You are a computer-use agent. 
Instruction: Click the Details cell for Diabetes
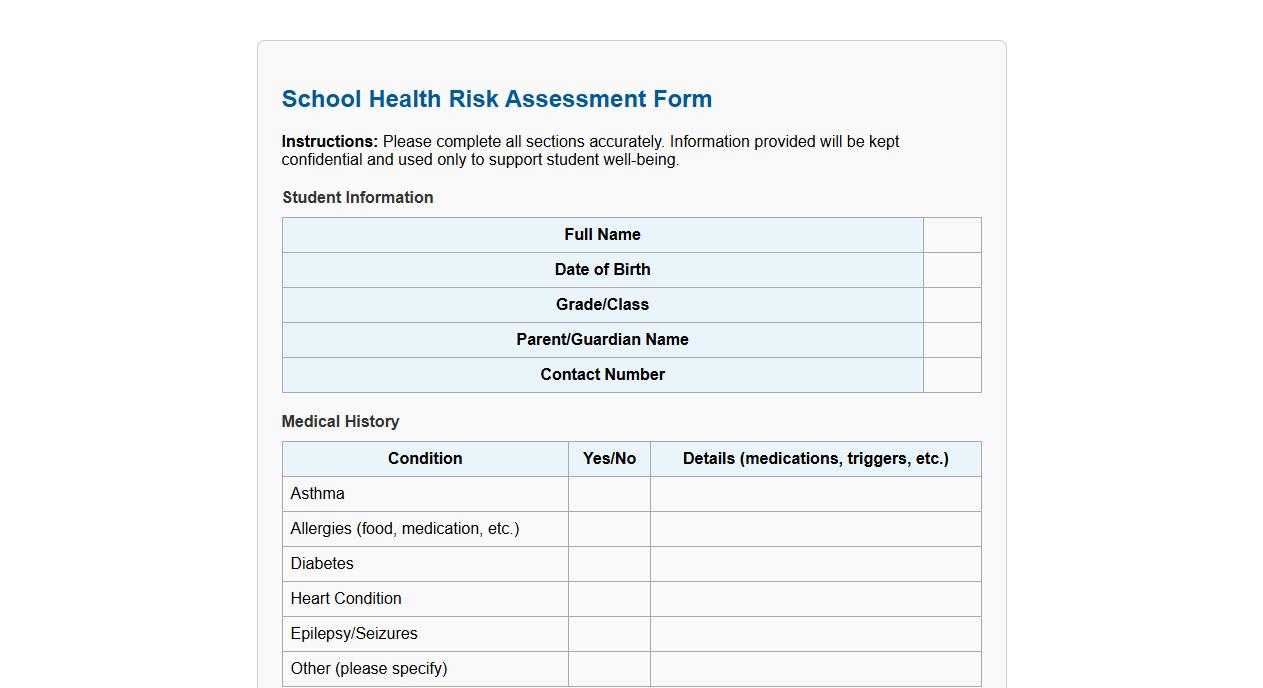tap(815, 563)
